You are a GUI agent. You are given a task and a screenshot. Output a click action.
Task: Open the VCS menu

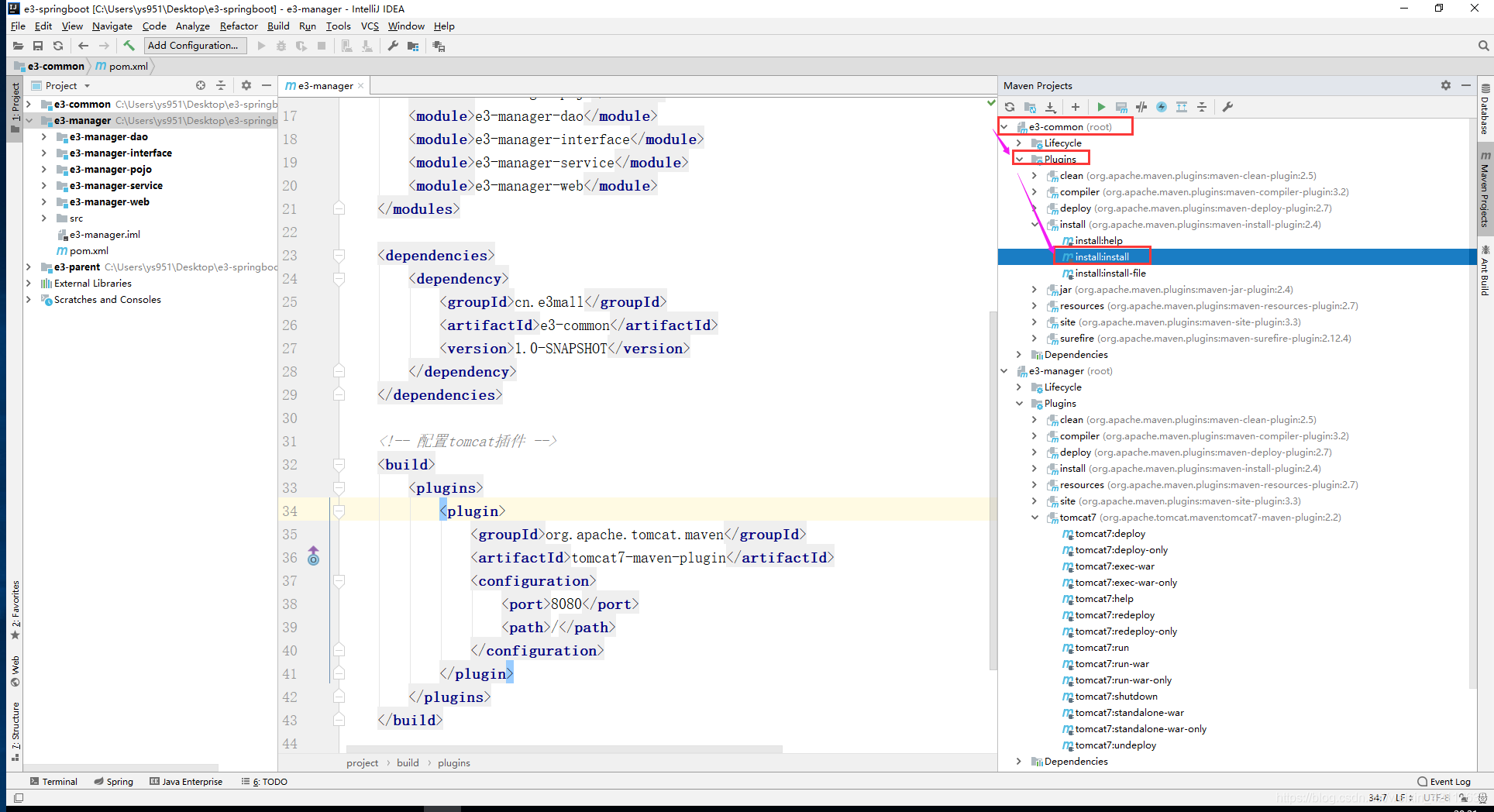(370, 26)
